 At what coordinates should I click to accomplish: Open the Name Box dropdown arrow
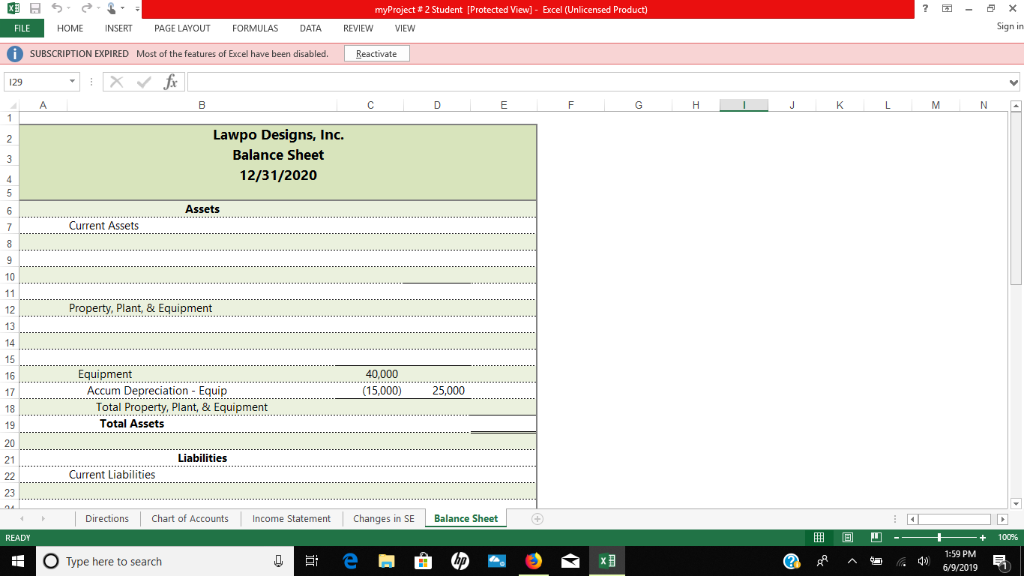(x=70, y=82)
